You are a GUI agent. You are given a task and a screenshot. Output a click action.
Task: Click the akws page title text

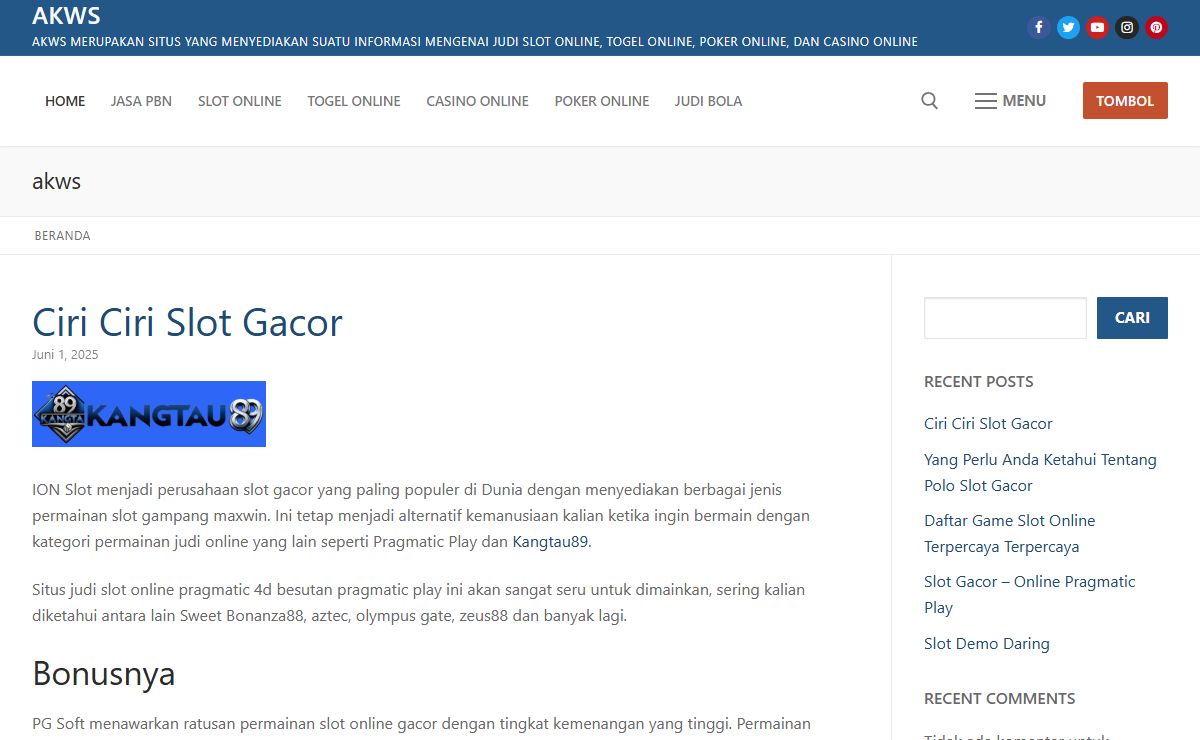[56, 182]
